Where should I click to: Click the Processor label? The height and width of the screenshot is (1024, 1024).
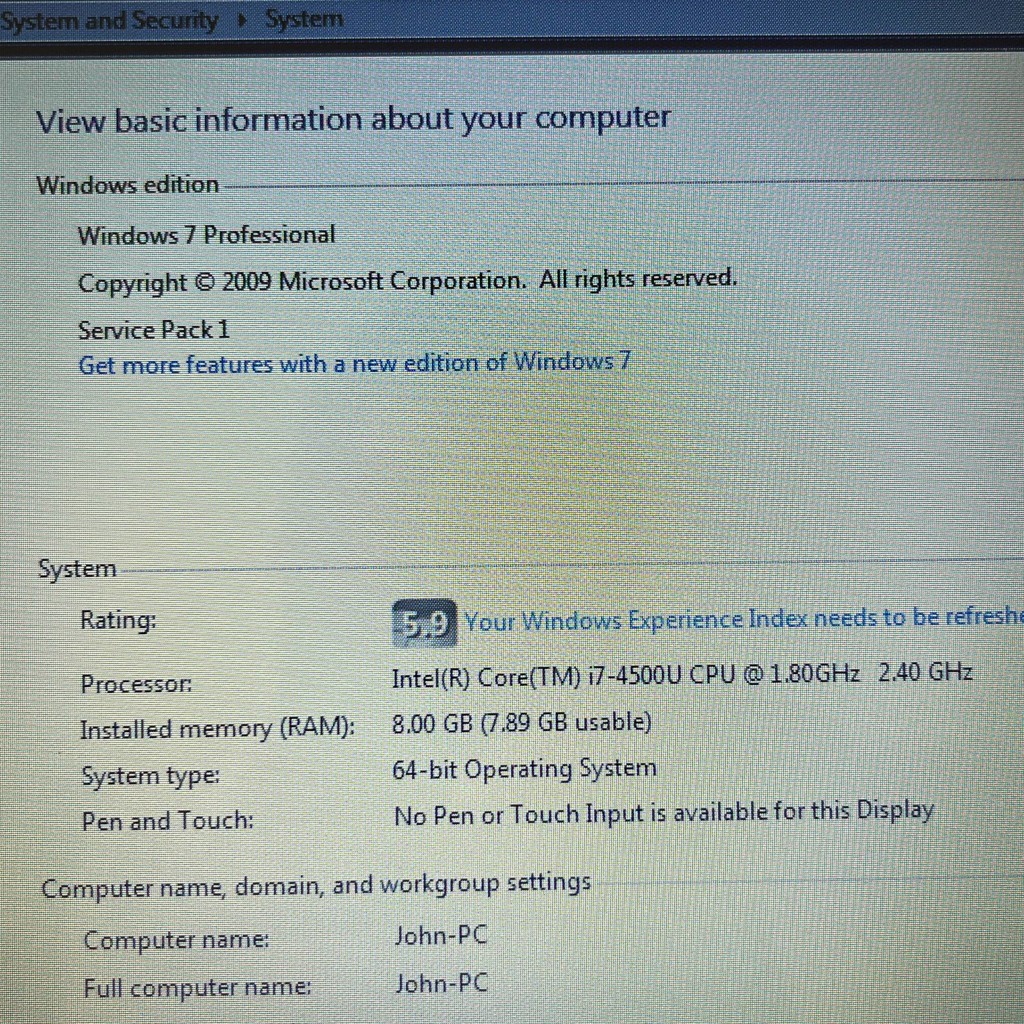[136, 684]
